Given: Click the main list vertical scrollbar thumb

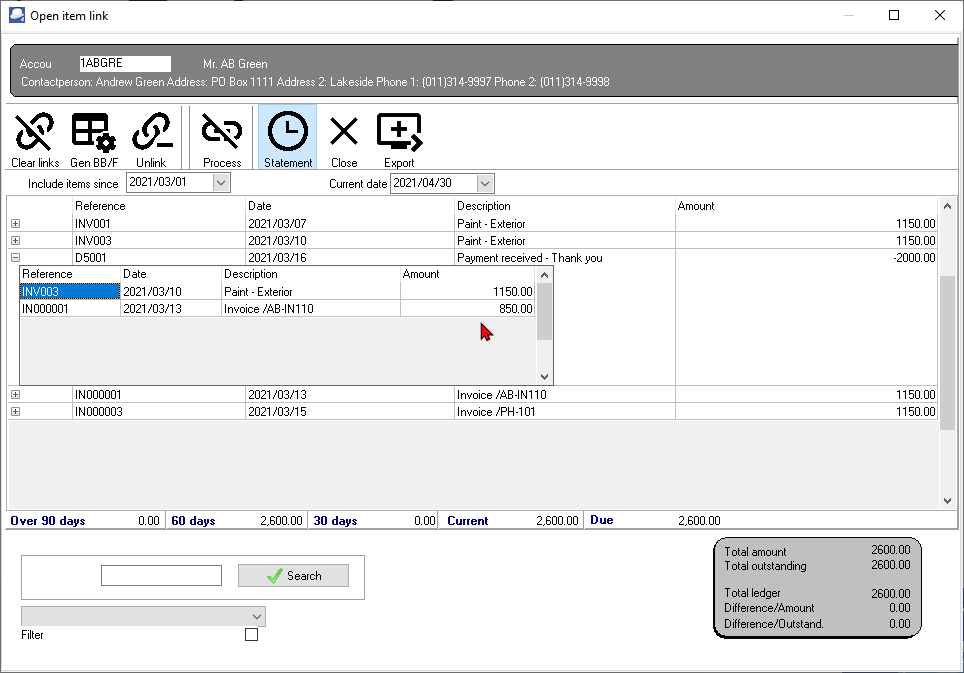Looking at the screenshot, I should [x=947, y=353].
